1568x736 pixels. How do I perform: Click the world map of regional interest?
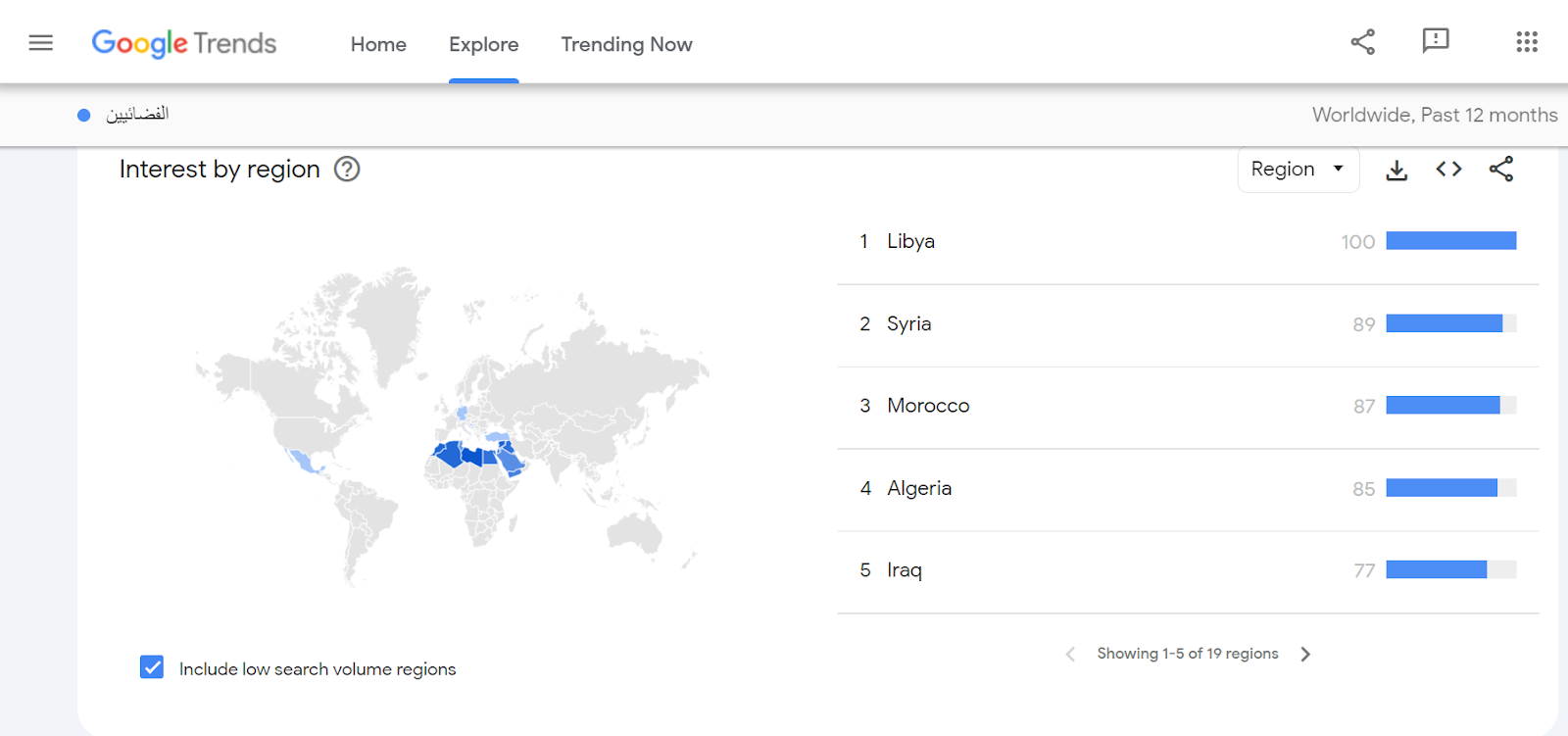[x=451, y=426]
